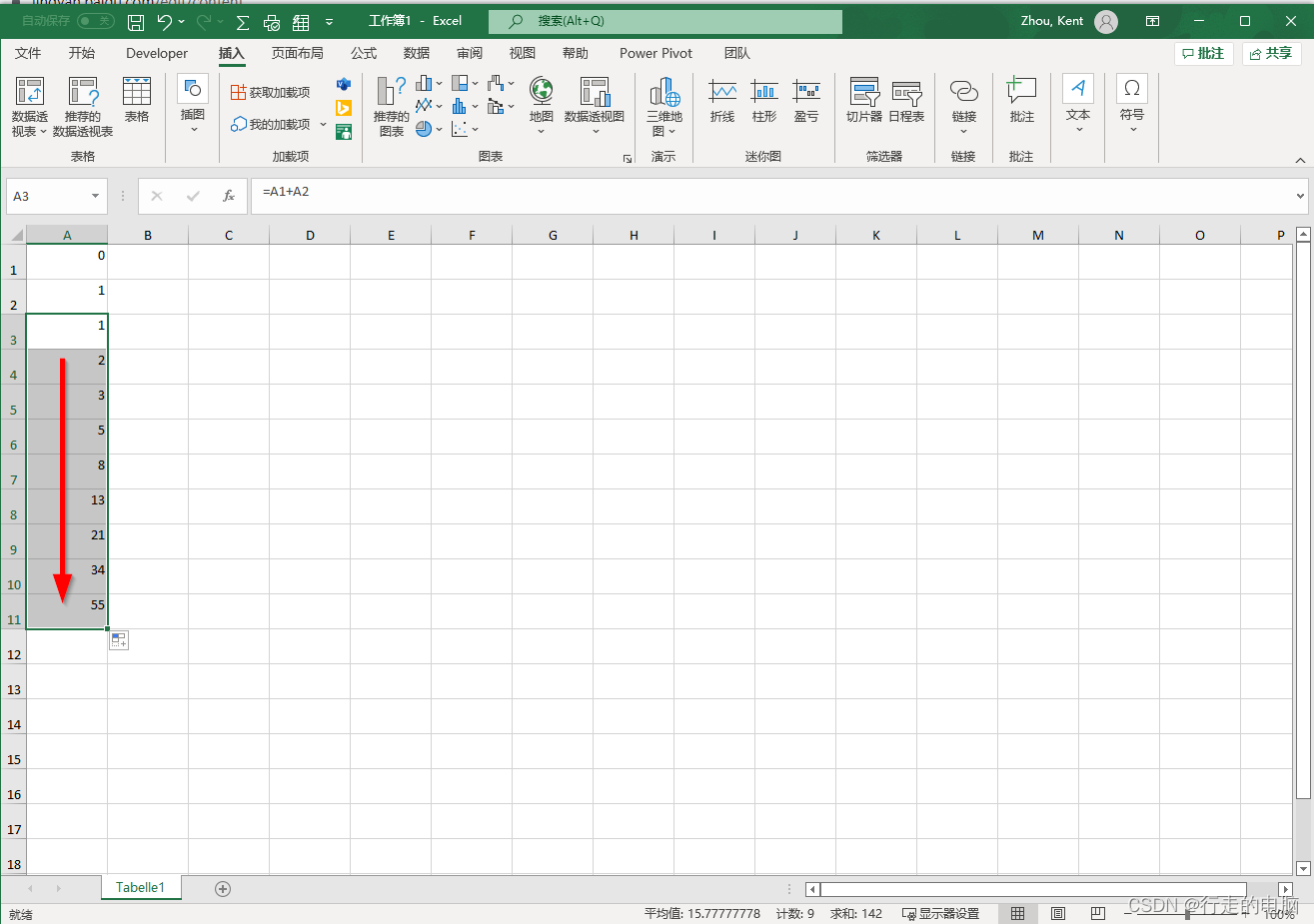
Task: Click the 共享 share button
Action: pyautogui.click(x=1272, y=53)
